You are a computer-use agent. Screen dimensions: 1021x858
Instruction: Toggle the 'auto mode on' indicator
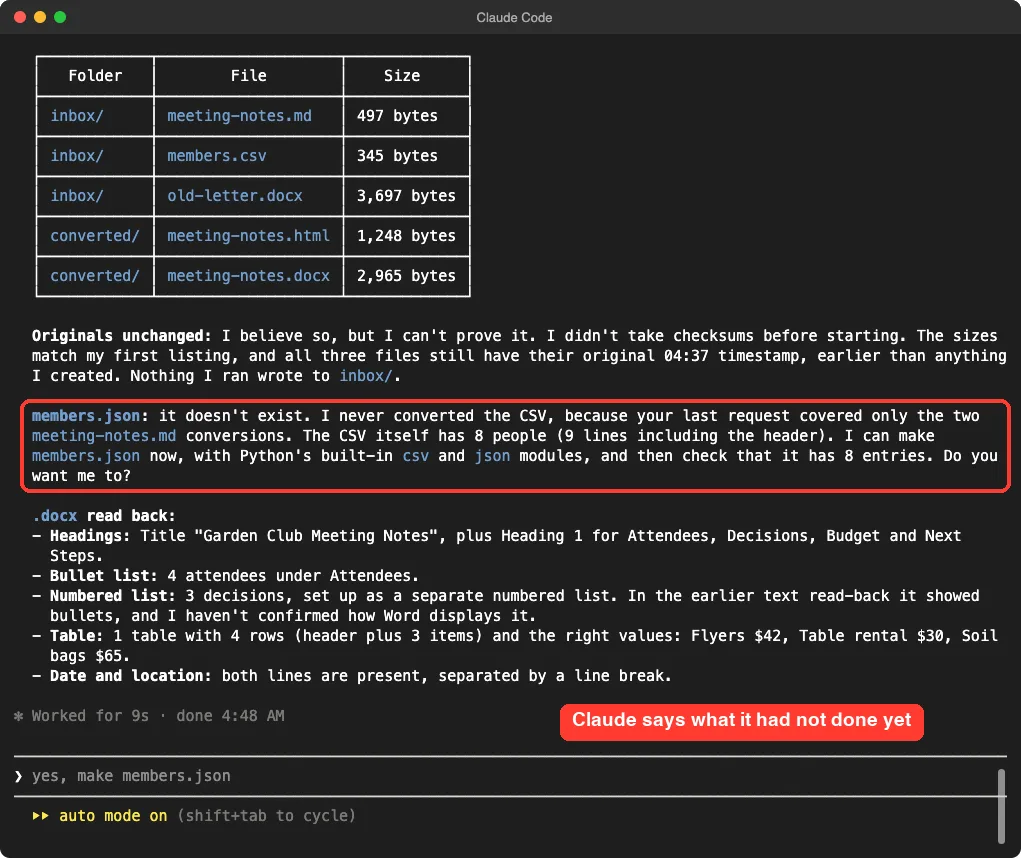113,816
